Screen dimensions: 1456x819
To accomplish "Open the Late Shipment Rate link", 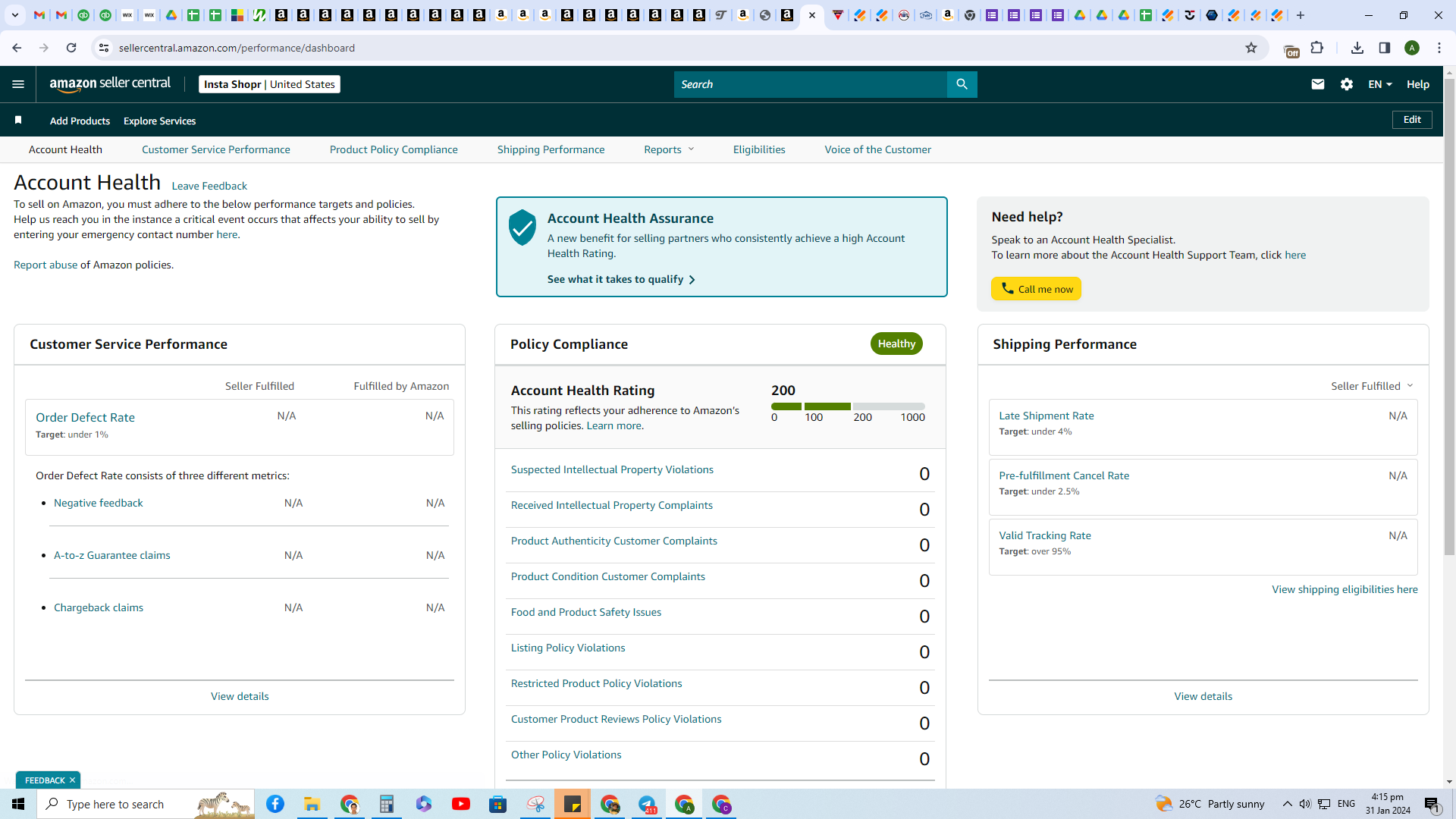I will pyautogui.click(x=1046, y=416).
